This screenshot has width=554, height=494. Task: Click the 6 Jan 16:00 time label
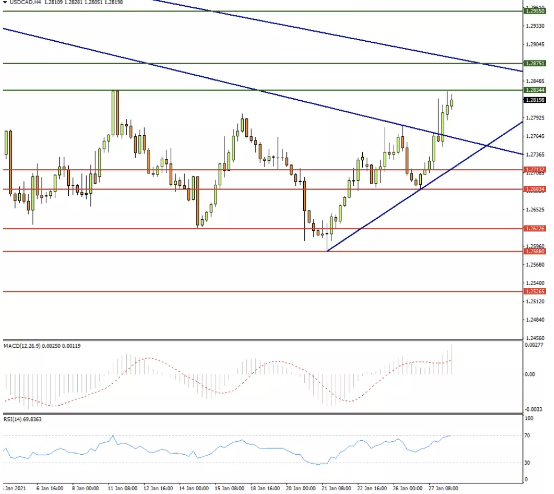click(50, 488)
